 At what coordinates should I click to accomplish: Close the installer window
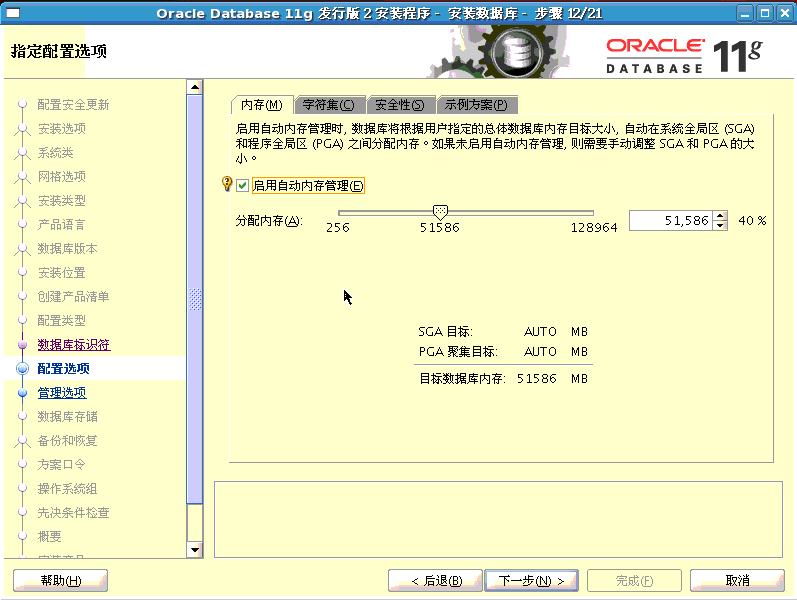click(784, 13)
